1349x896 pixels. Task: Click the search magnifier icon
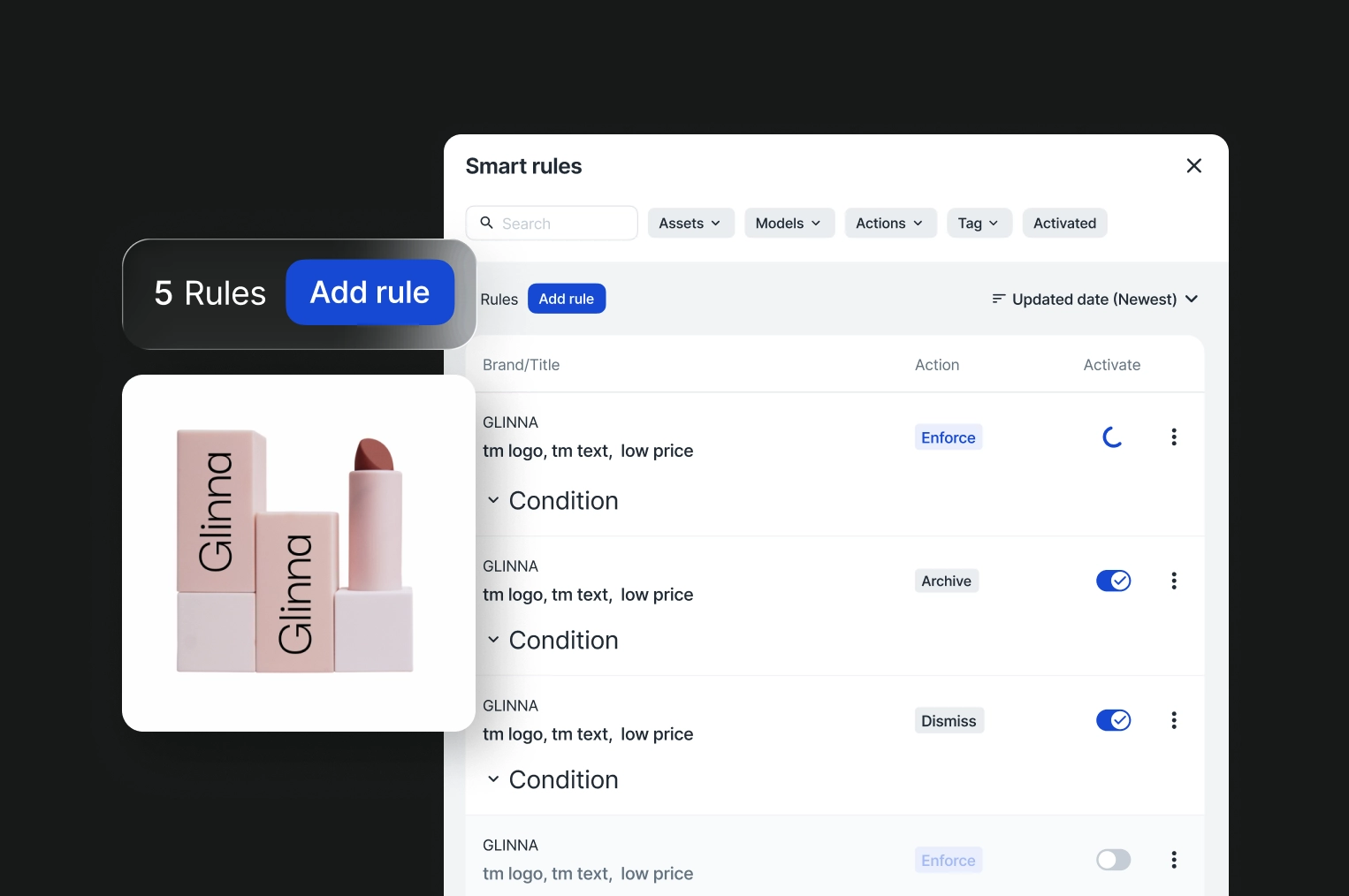[x=487, y=223]
